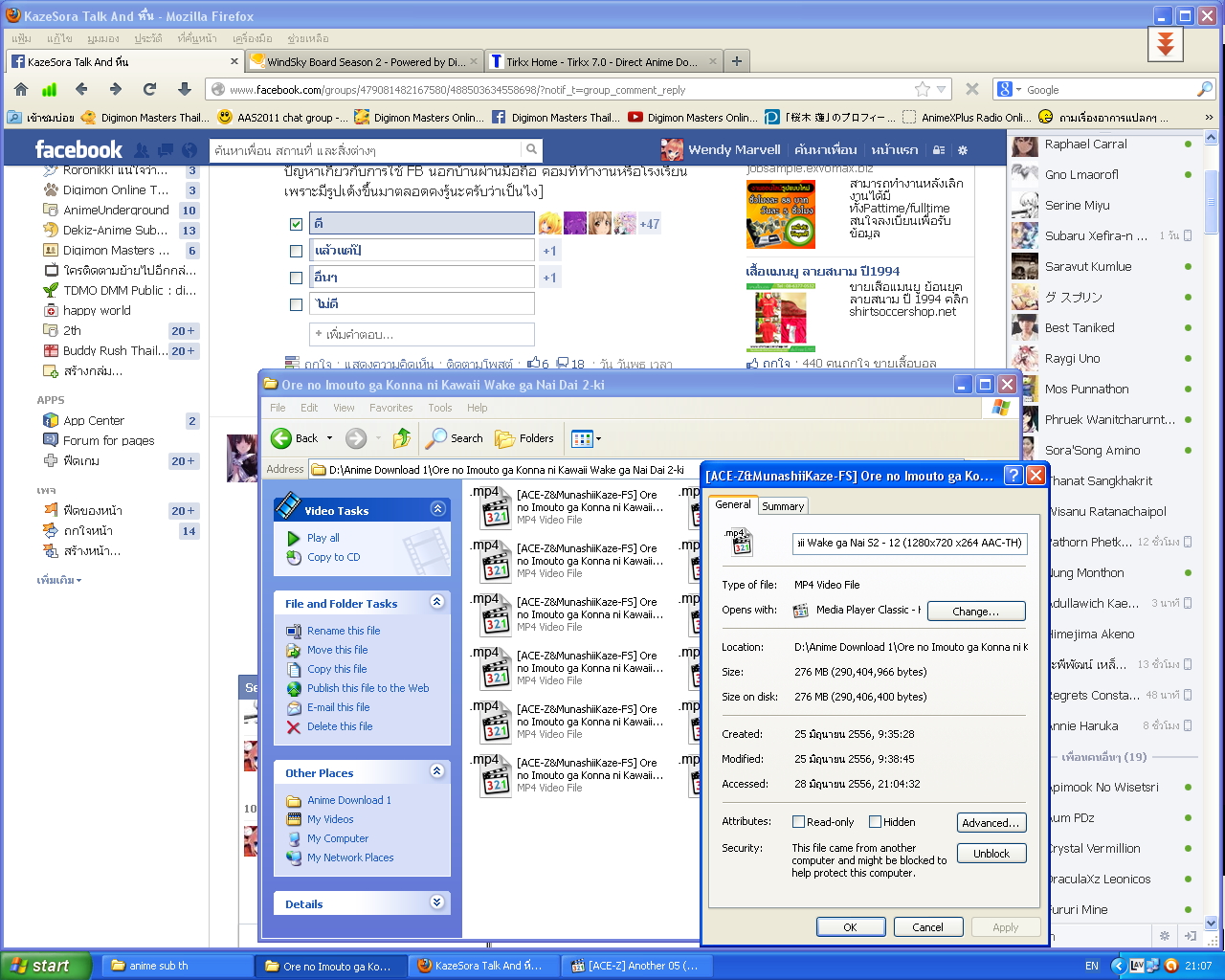Click the LAV icon in system tray
Image resolution: width=1225 pixels, height=980 pixels.
1137,966
